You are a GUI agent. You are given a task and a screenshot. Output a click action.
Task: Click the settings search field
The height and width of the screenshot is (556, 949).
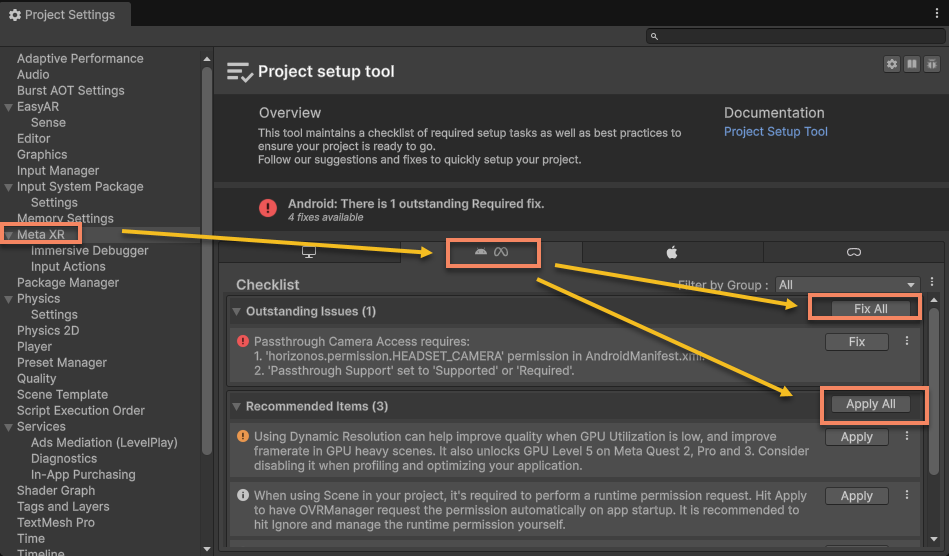pos(795,36)
